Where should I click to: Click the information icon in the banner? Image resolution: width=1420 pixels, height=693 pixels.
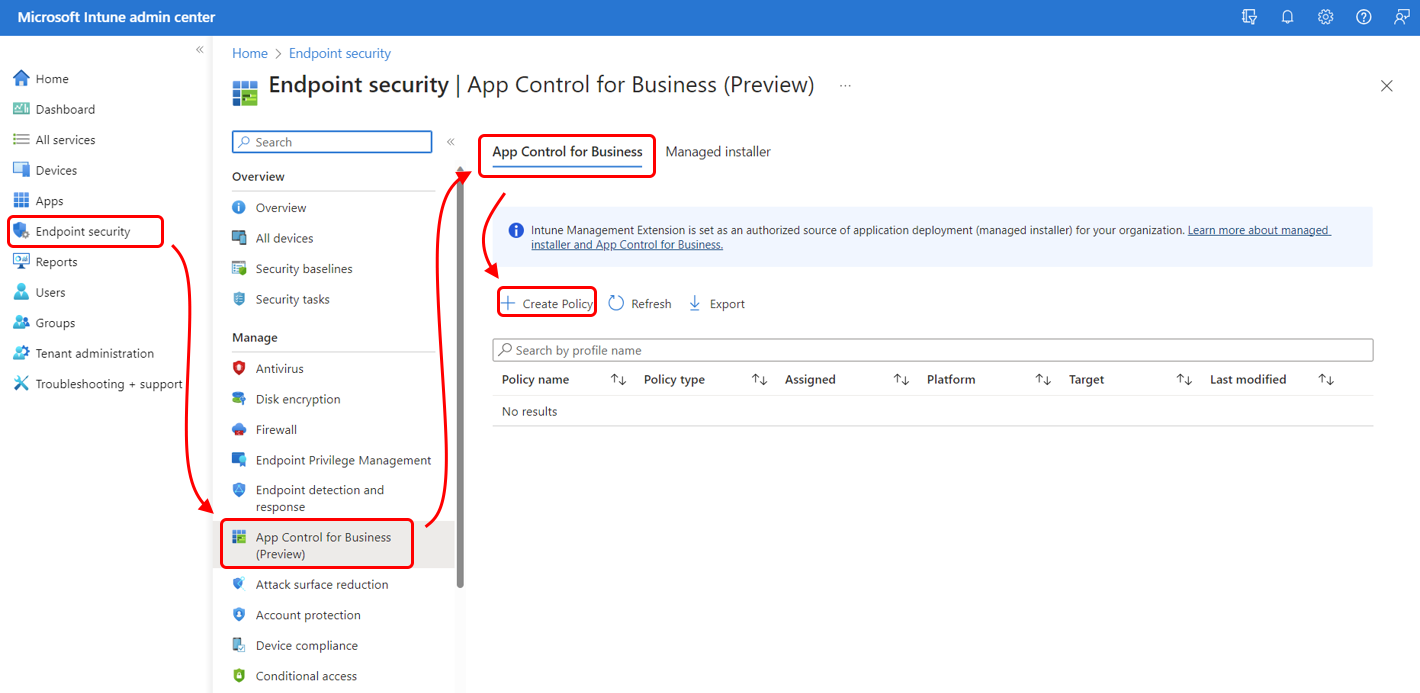[516, 230]
